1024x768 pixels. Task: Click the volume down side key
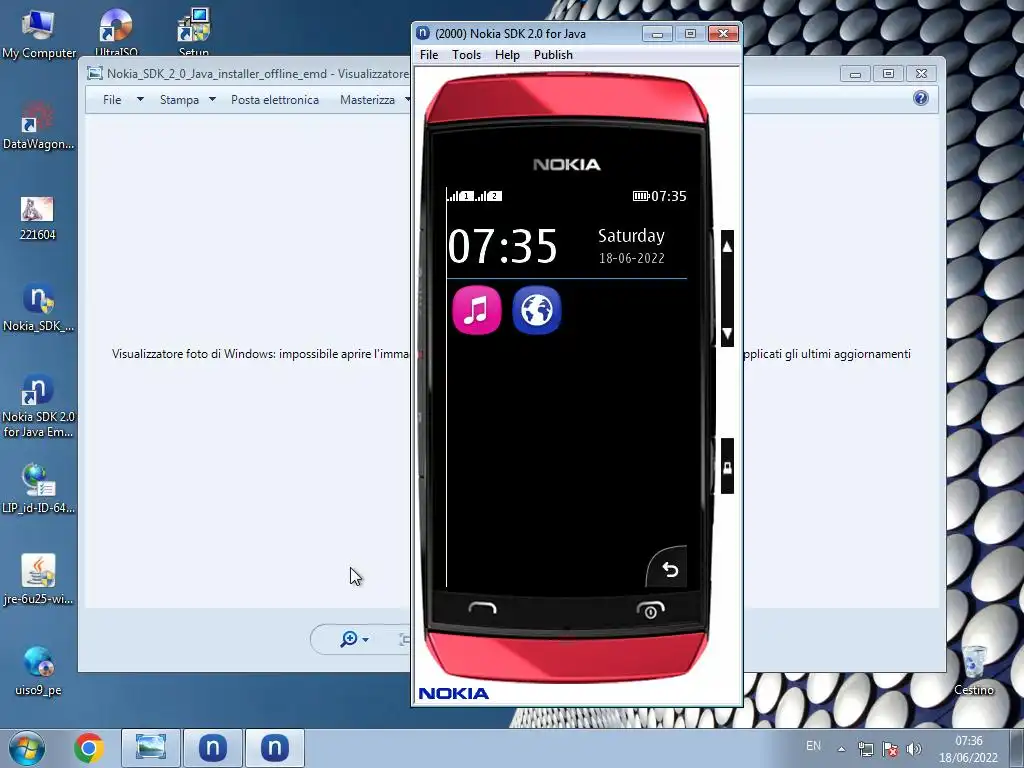[x=727, y=334]
